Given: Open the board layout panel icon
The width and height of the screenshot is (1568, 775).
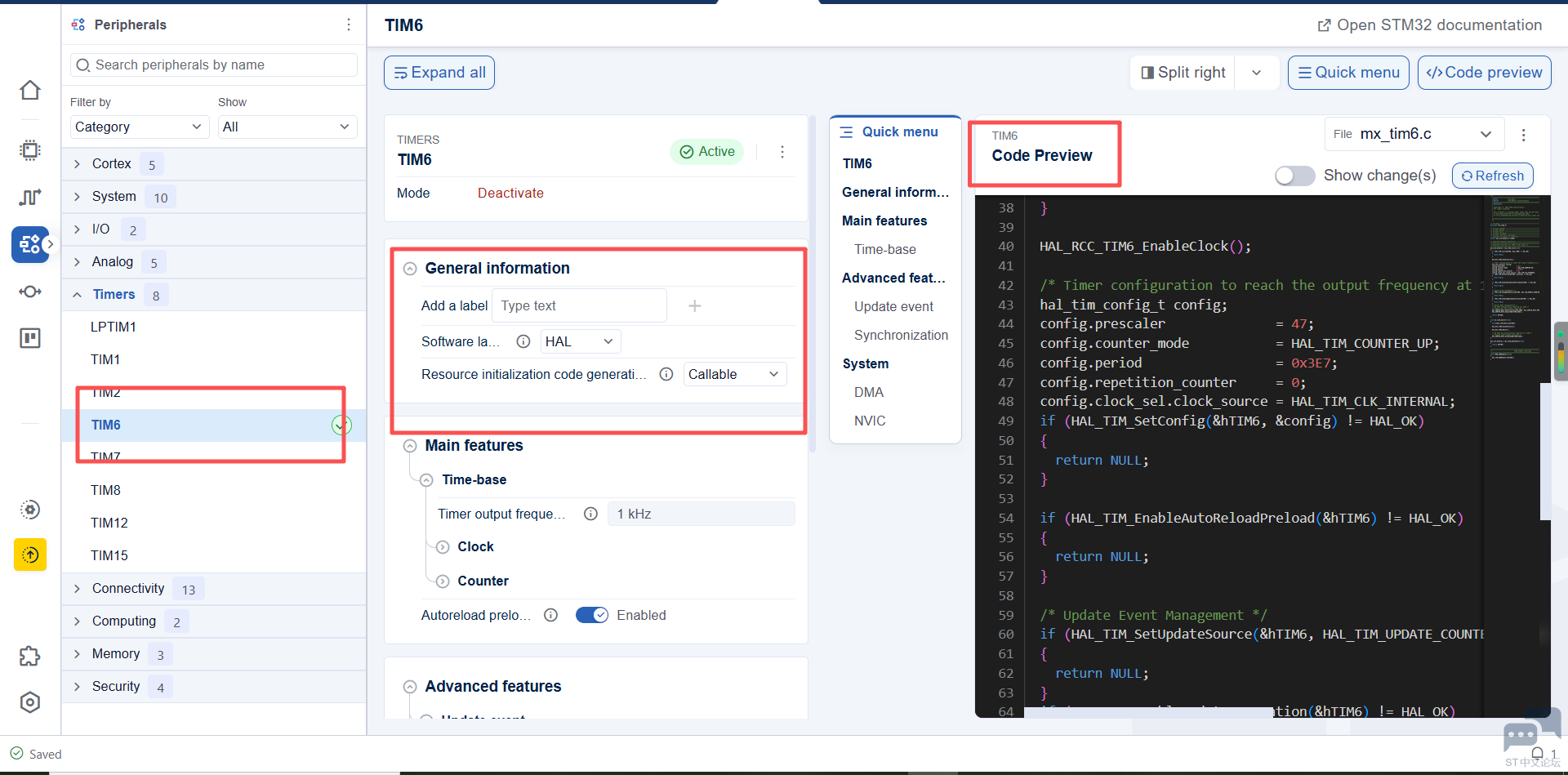Looking at the screenshot, I should (x=30, y=338).
